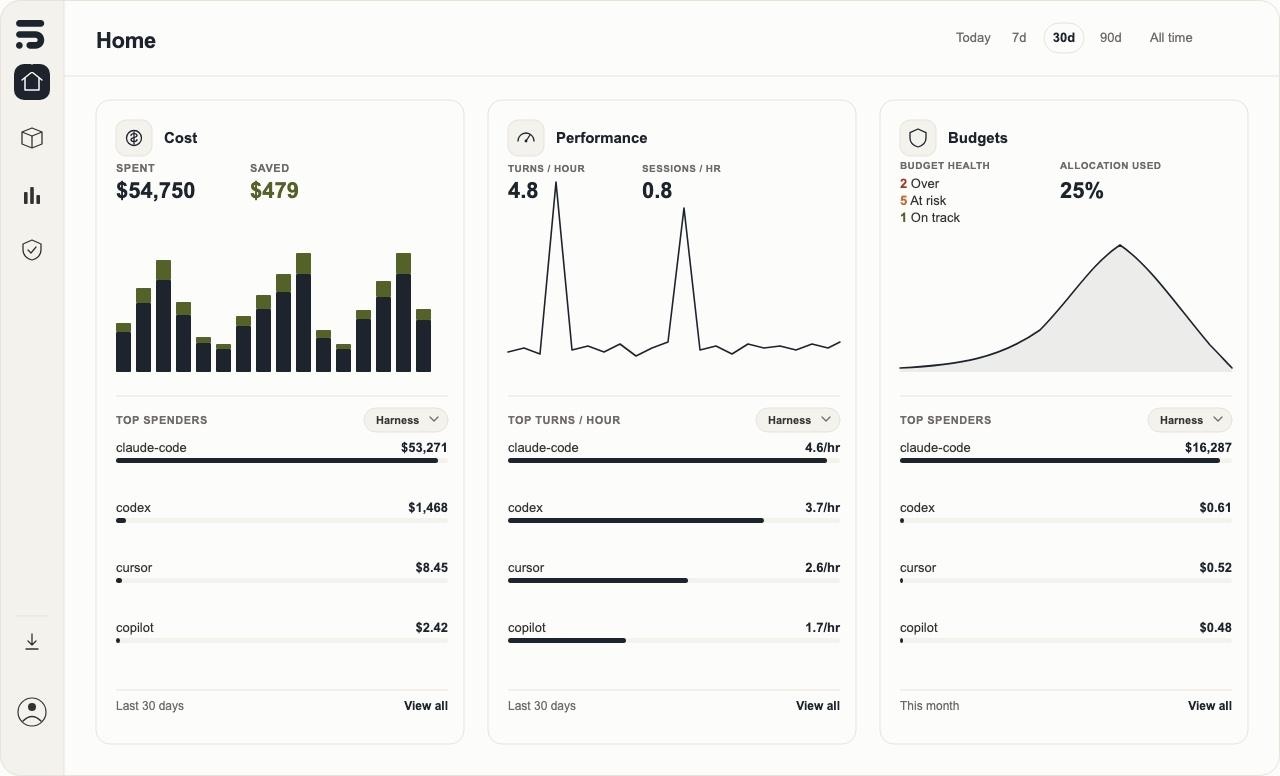Viewport: 1280px width, 776px height.
Task: Click cursor row in Performance card
Action: click(674, 573)
